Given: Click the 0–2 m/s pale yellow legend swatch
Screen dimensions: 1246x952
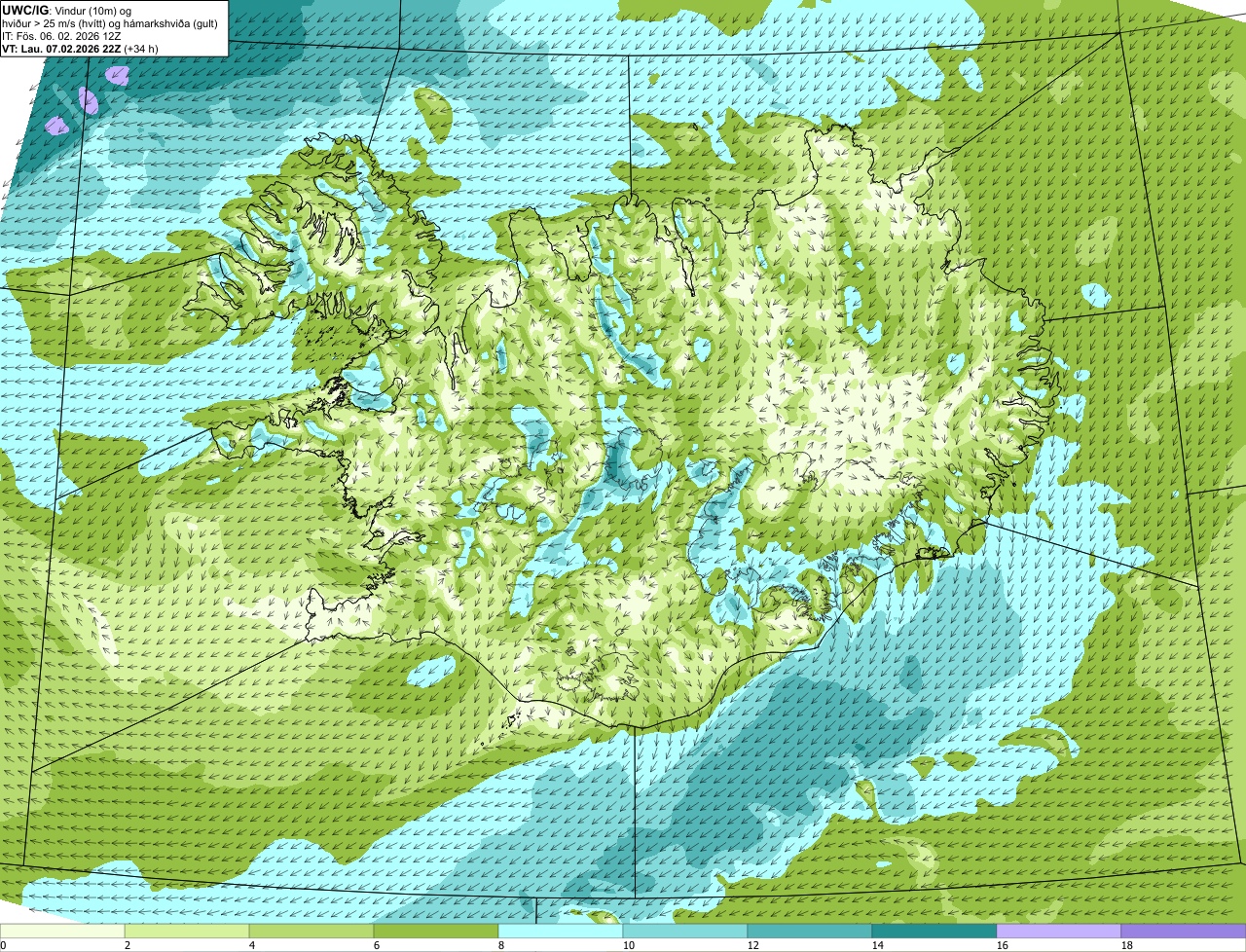Looking at the screenshot, I should [63, 931].
